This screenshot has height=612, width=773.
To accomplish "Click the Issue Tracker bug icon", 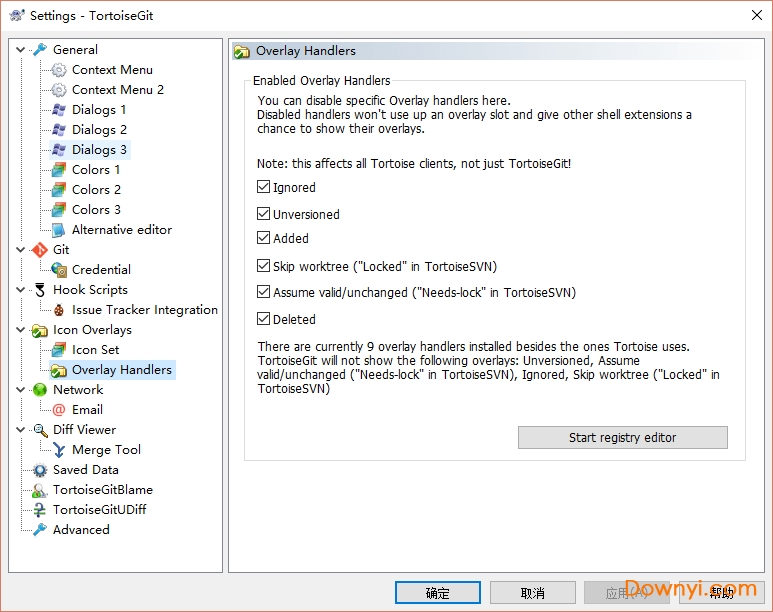I will [x=59, y=310].
